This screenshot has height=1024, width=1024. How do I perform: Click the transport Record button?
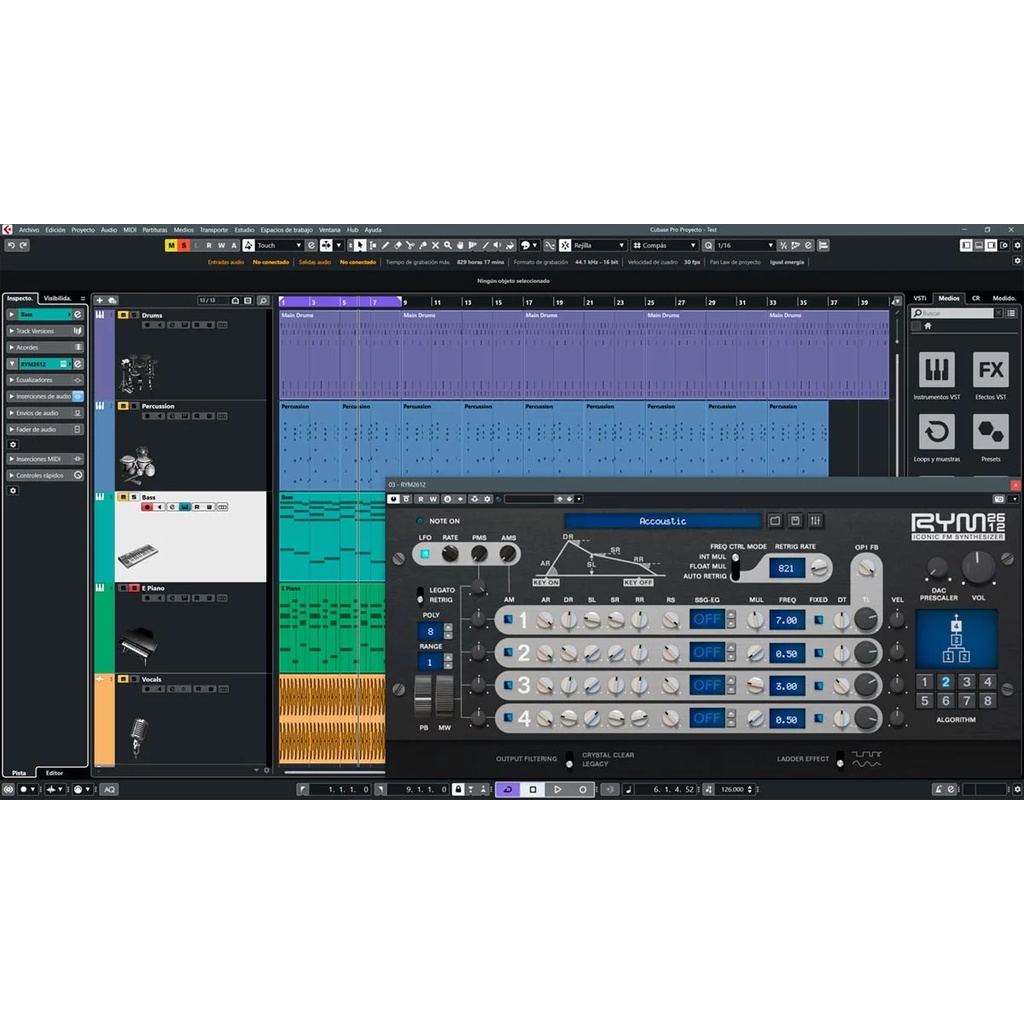point(583,790)
